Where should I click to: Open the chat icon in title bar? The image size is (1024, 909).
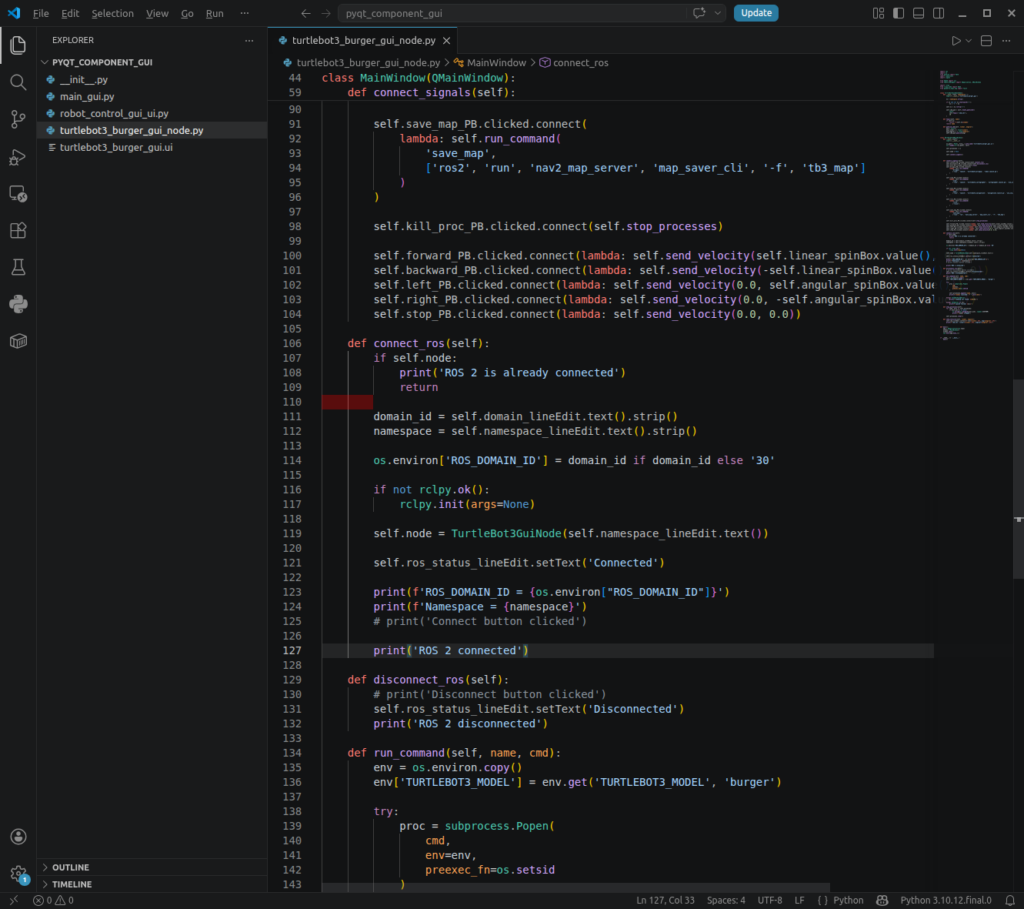click(x=699, y=13)
